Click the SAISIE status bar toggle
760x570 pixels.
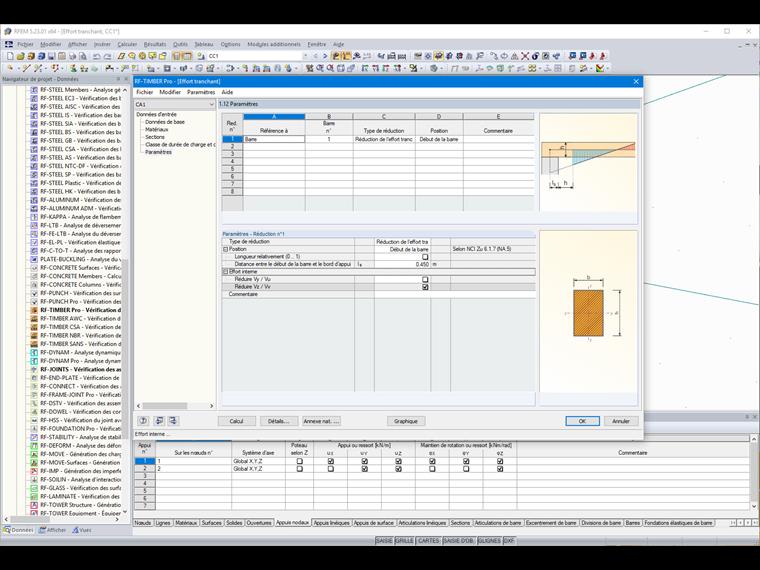click(x=384, y=540)
